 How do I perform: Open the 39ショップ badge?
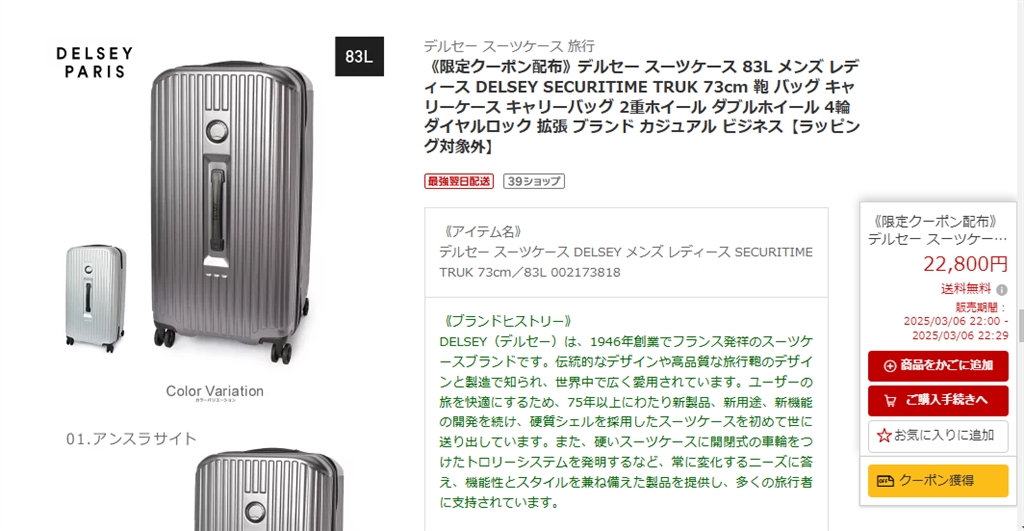pos(534,181)
